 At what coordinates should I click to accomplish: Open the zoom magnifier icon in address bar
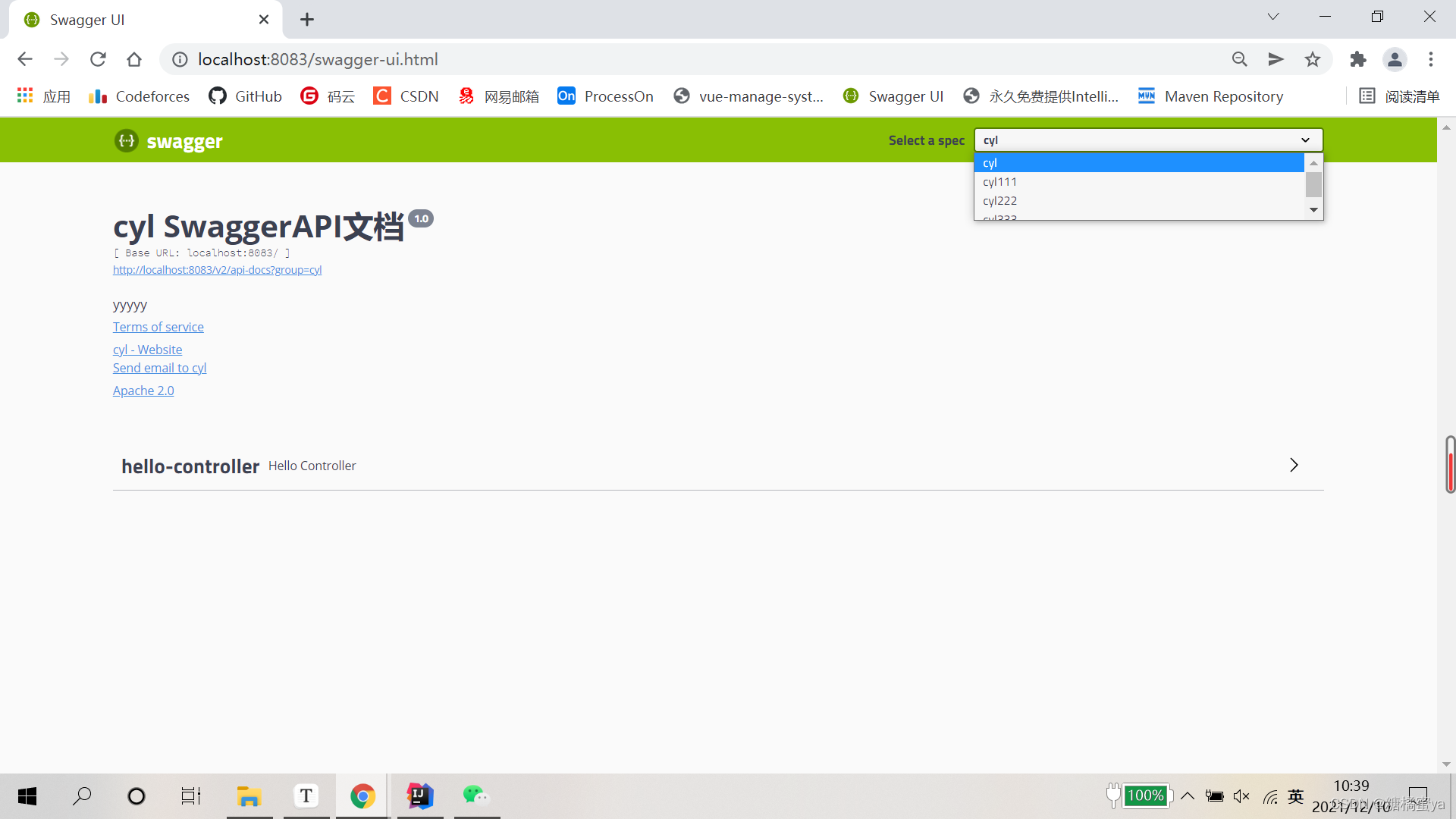tap(1240, 59)
